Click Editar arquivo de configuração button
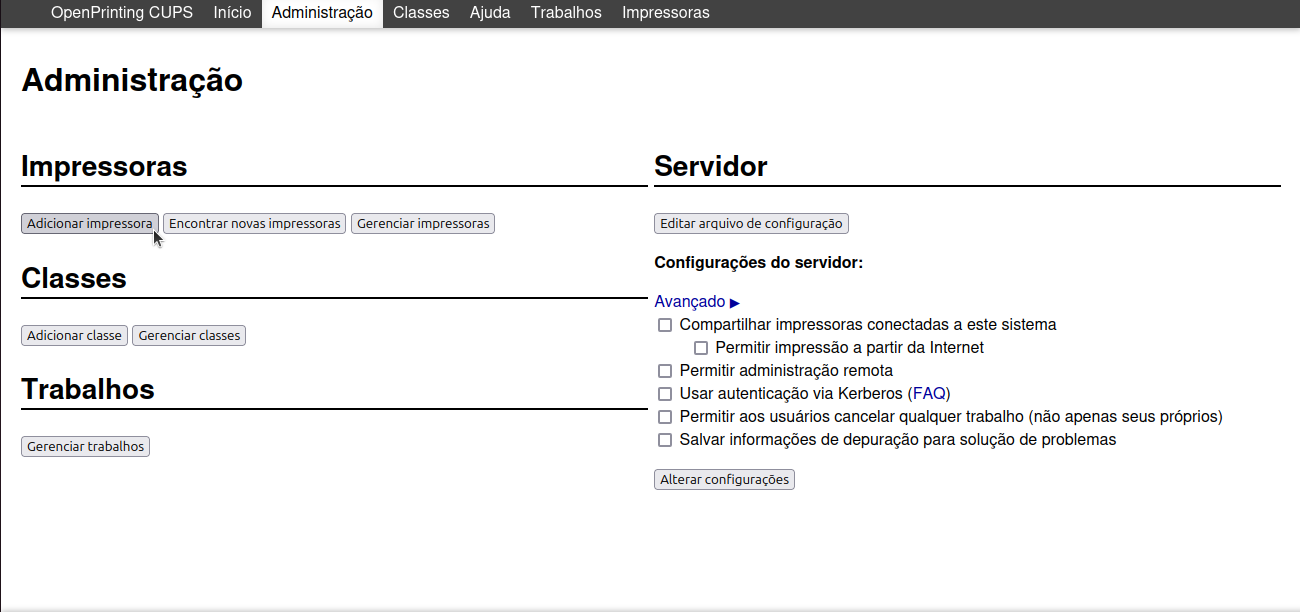 (x=752, y=224)
